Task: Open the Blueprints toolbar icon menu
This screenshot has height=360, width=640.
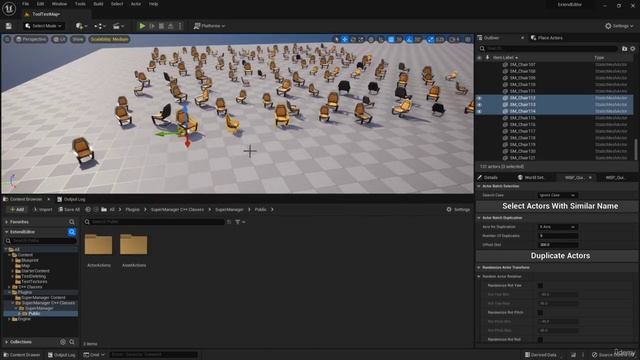Action: tap(99, 26)
